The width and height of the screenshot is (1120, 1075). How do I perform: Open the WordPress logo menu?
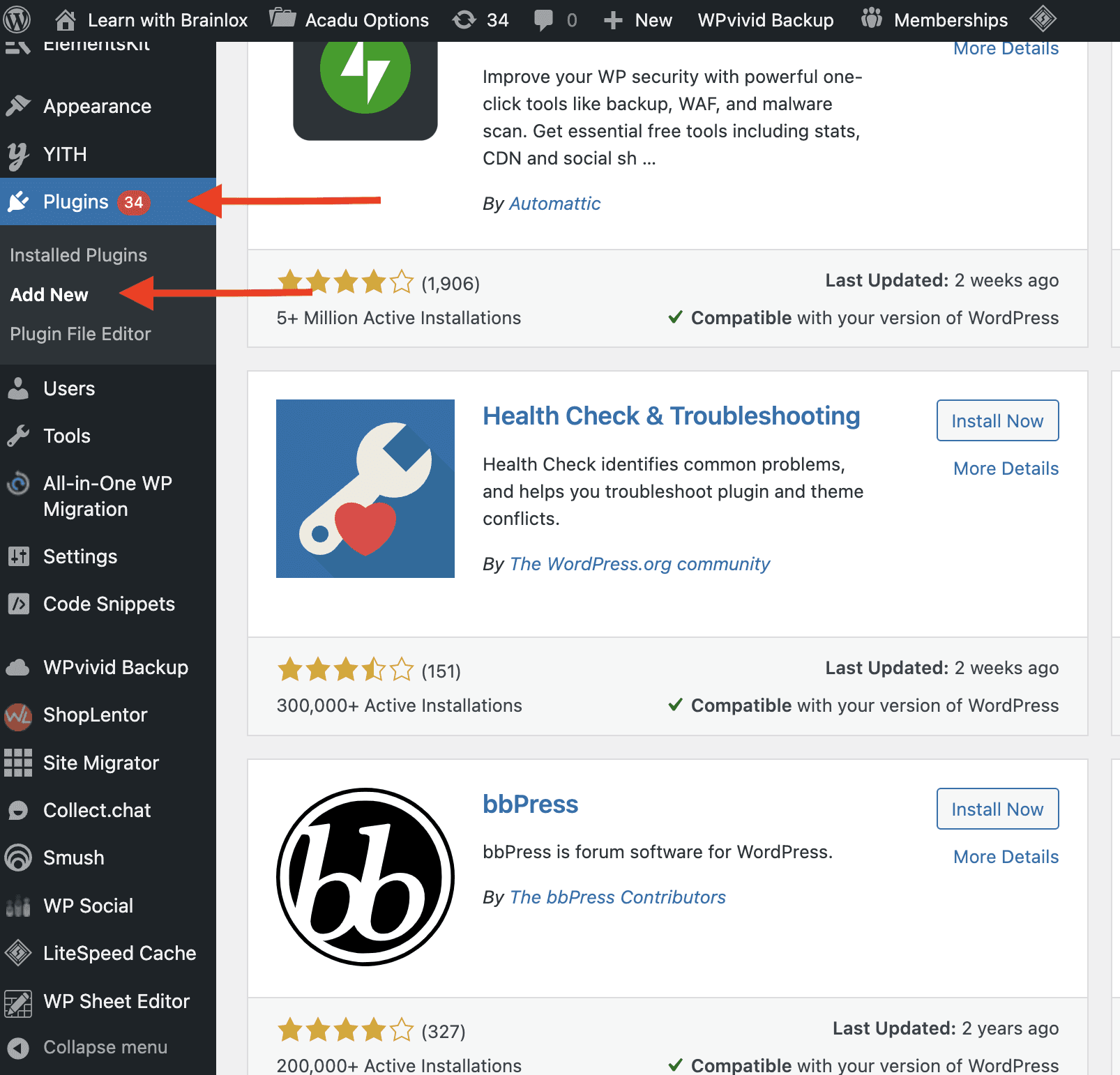point(17,19)
